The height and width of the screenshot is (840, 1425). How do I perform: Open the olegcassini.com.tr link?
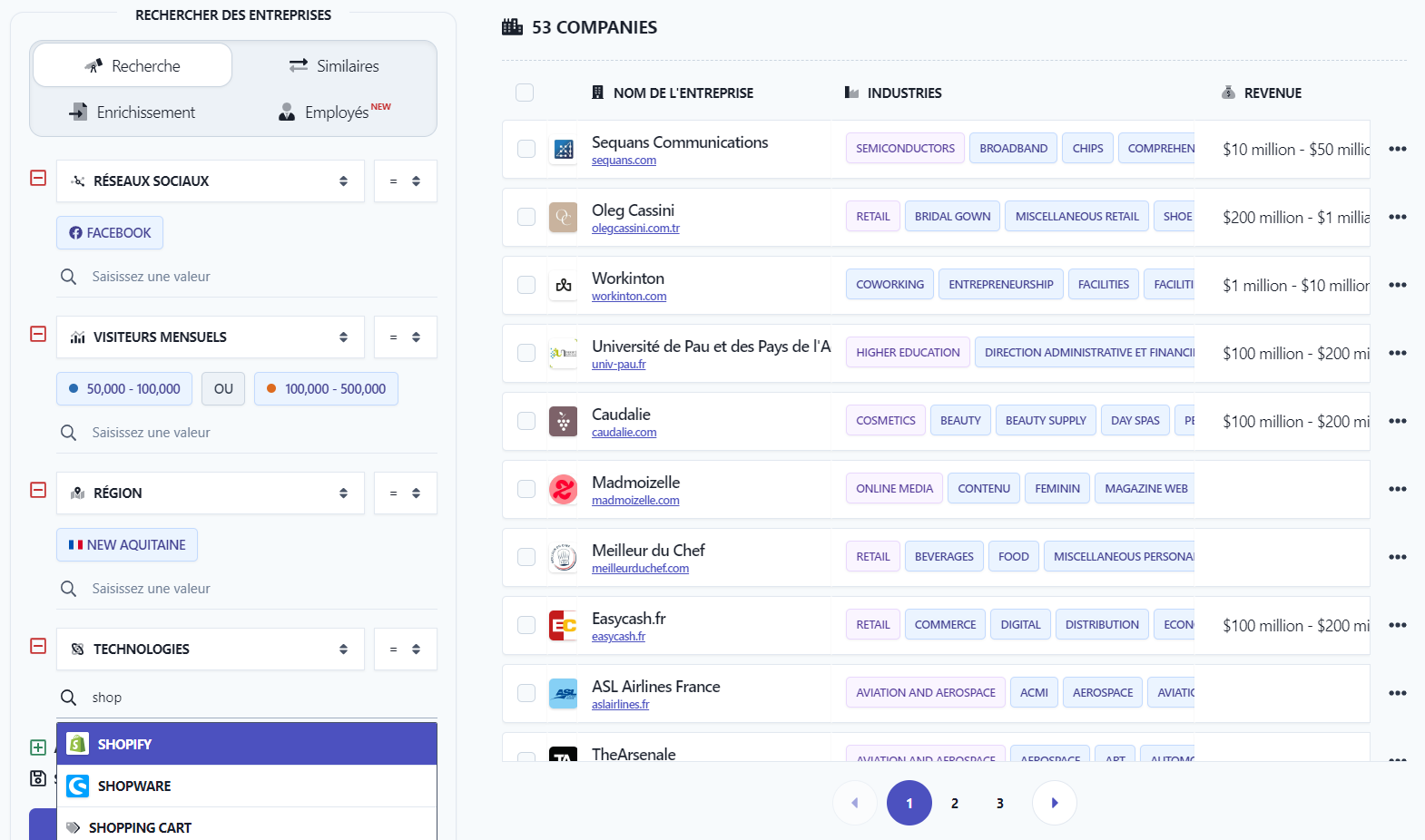(635, 229)
